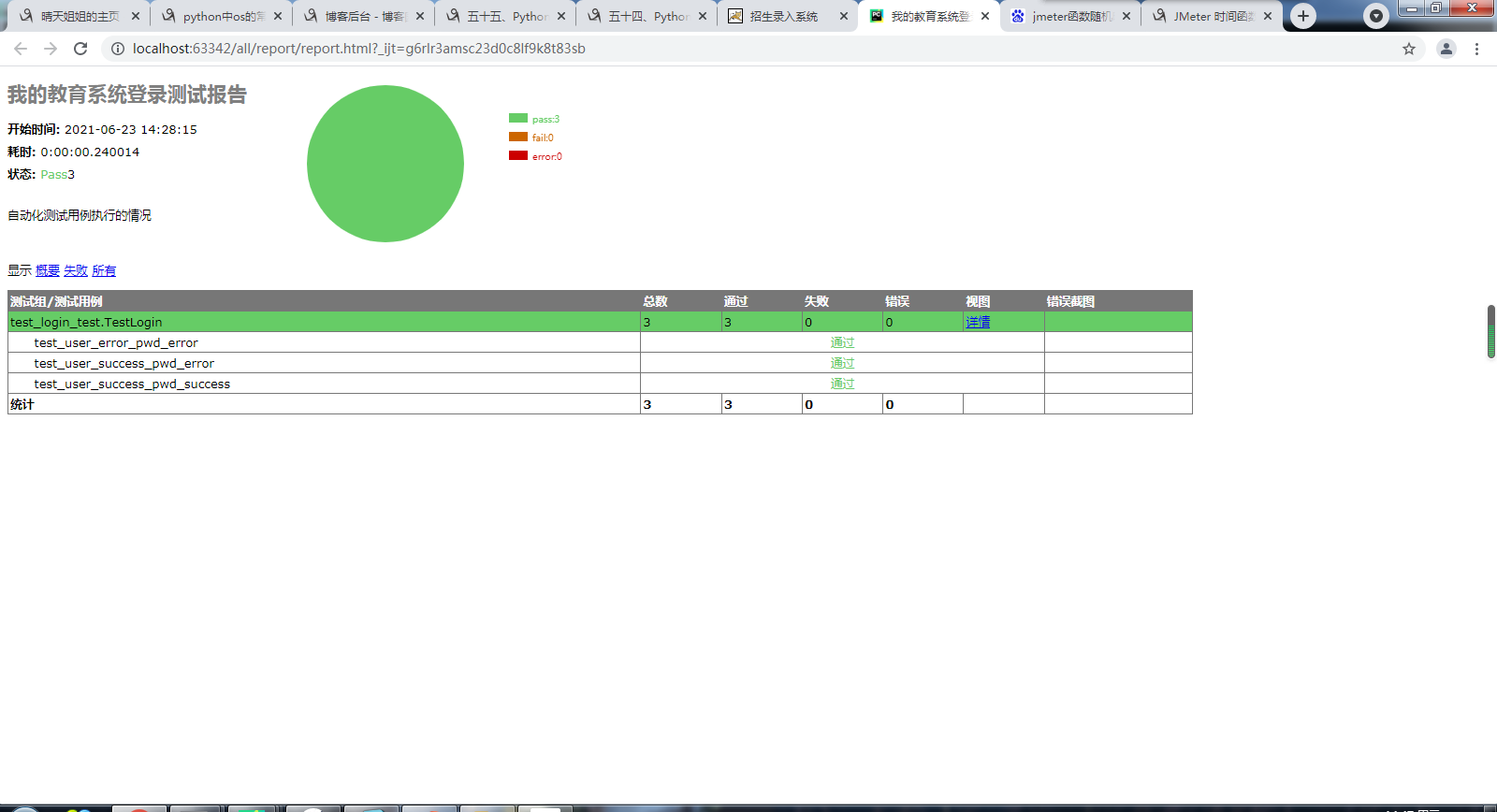Close the 晴天姐姐的主页 tab

(x=136, y=16)
